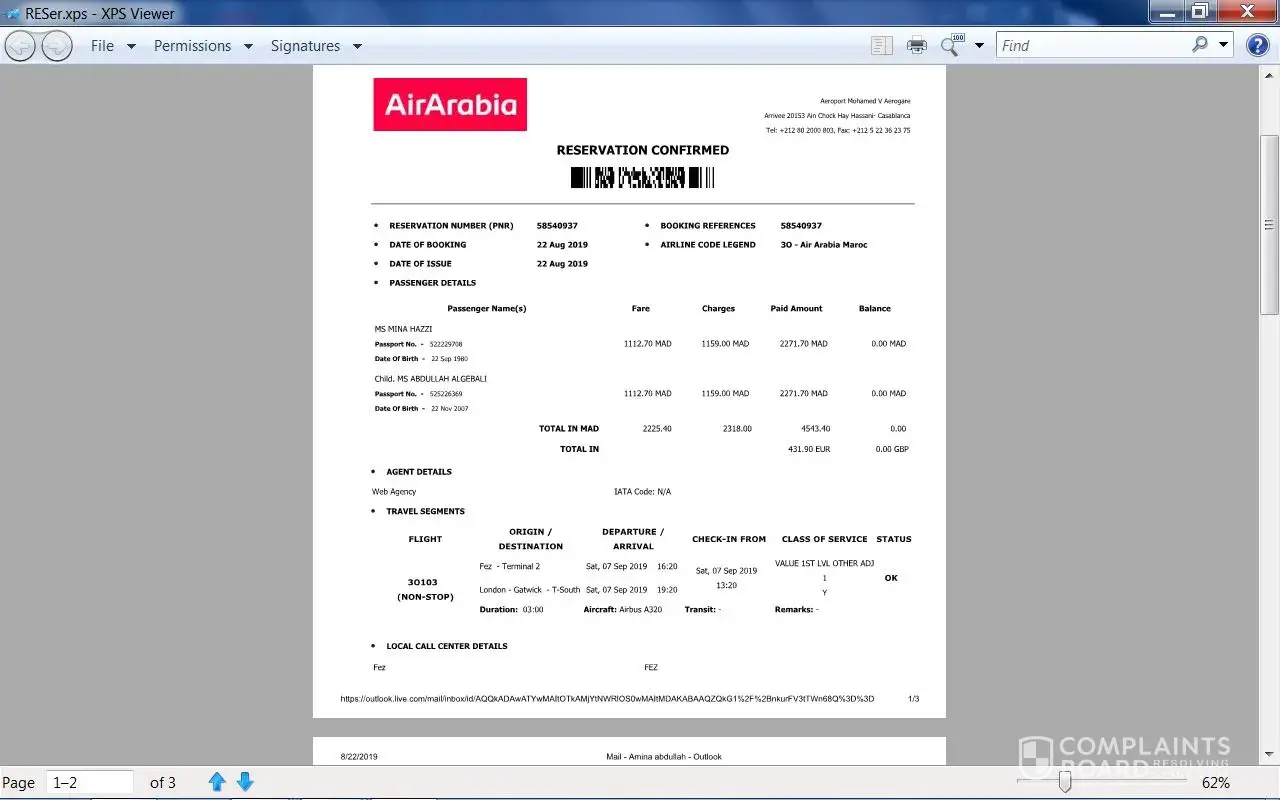Screen dimensions: 1280x800
Task: Go to next page using the down arrow
Action: 245,782
